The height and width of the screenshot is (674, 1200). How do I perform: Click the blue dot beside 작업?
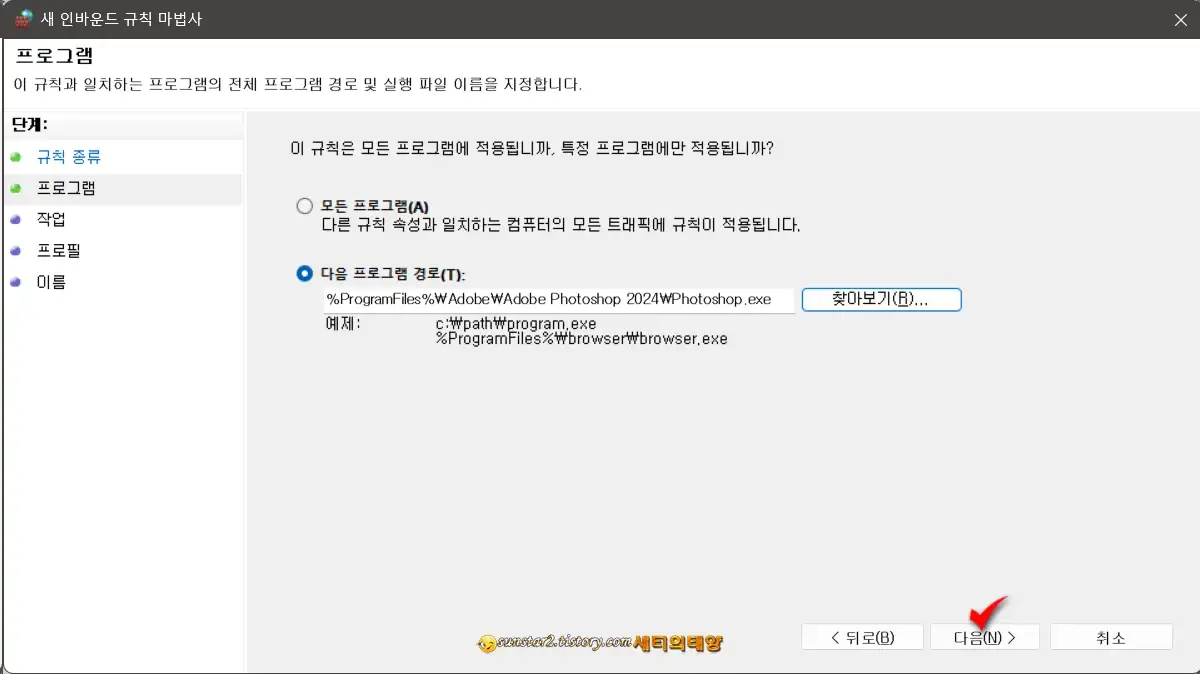(14, 219)
